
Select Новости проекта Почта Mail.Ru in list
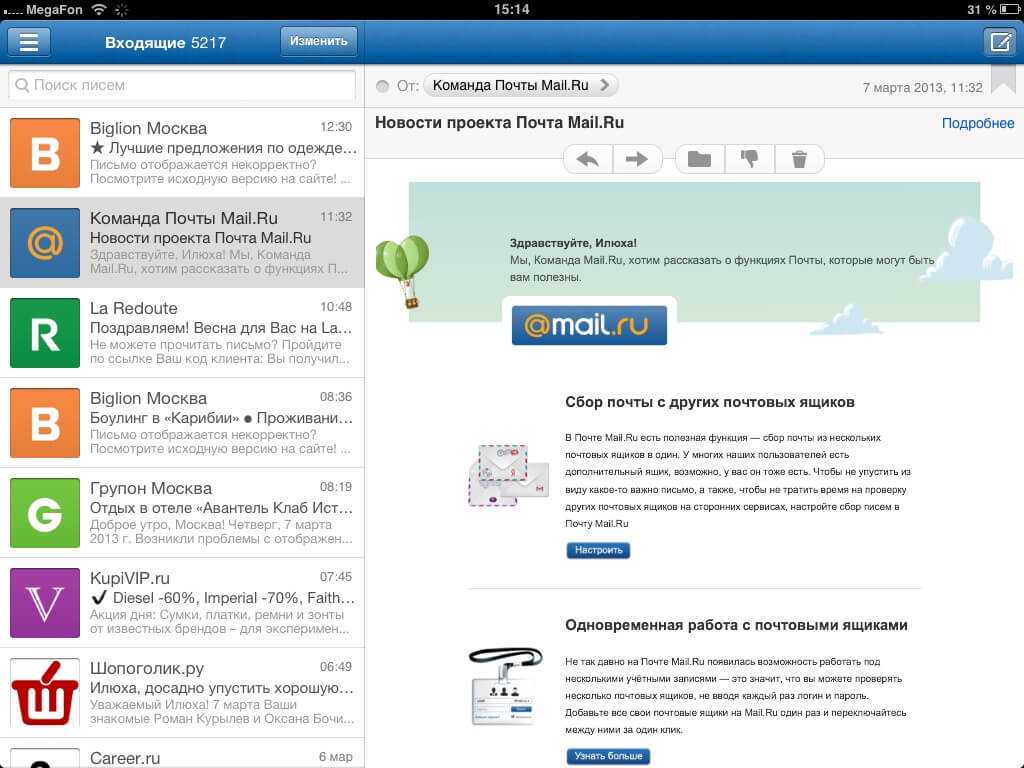[182, 243]
